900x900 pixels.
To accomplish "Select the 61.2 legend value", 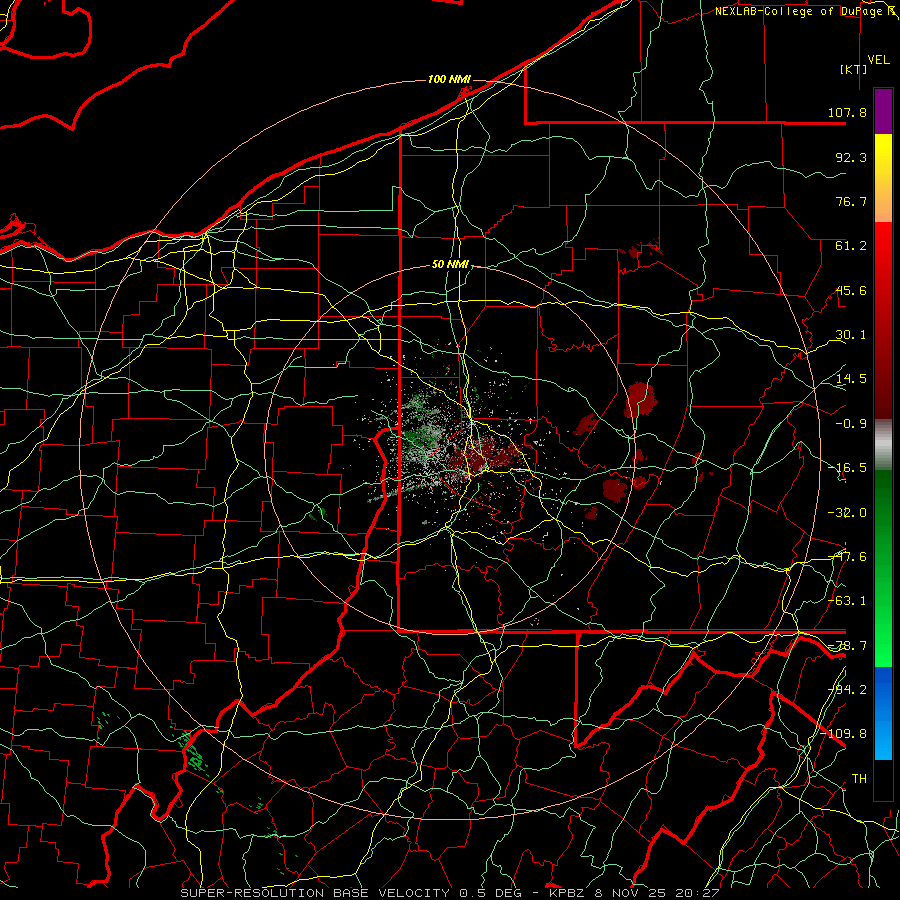I will (x=851, y=246).
